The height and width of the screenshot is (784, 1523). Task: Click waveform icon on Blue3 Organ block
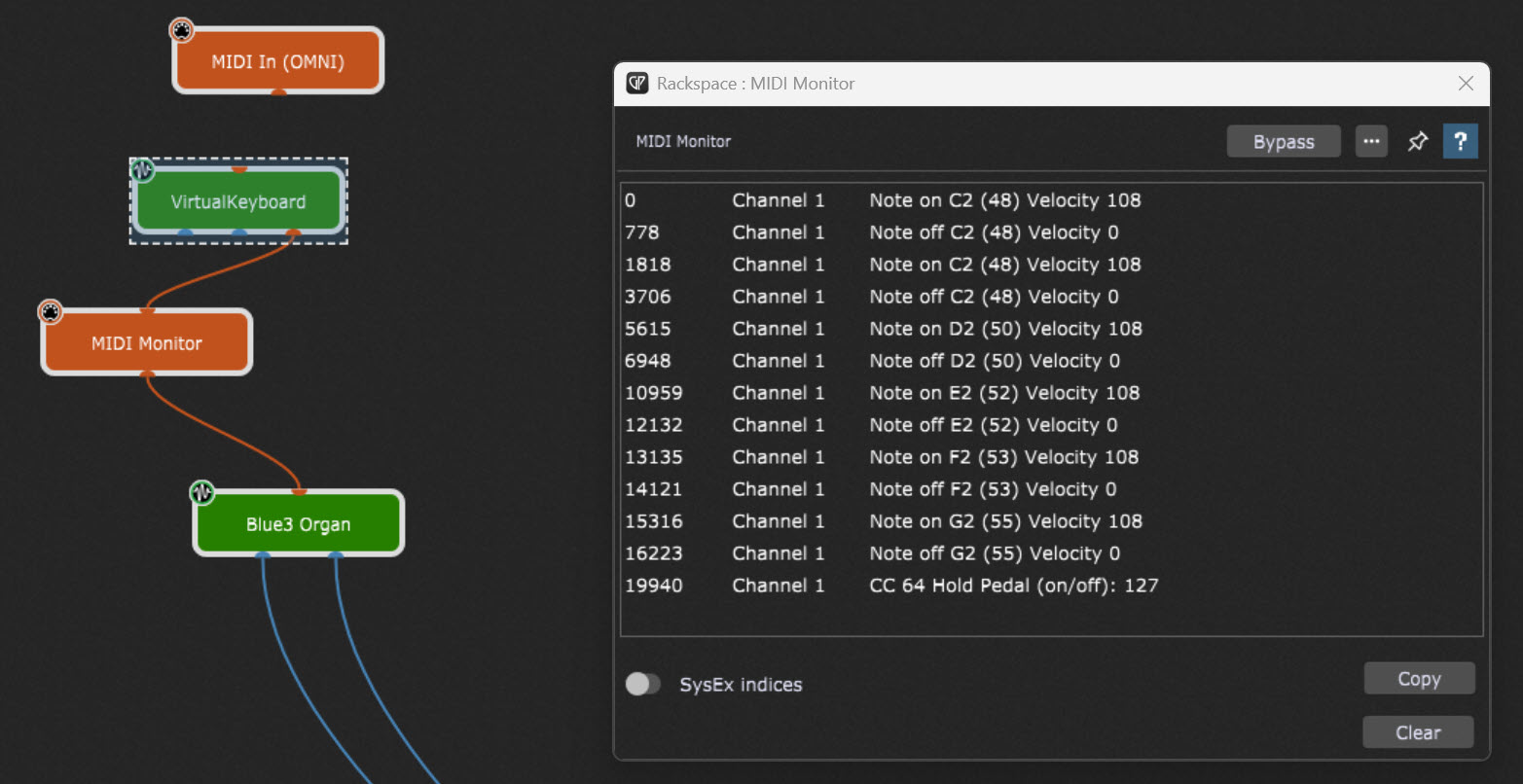point(202,493)
